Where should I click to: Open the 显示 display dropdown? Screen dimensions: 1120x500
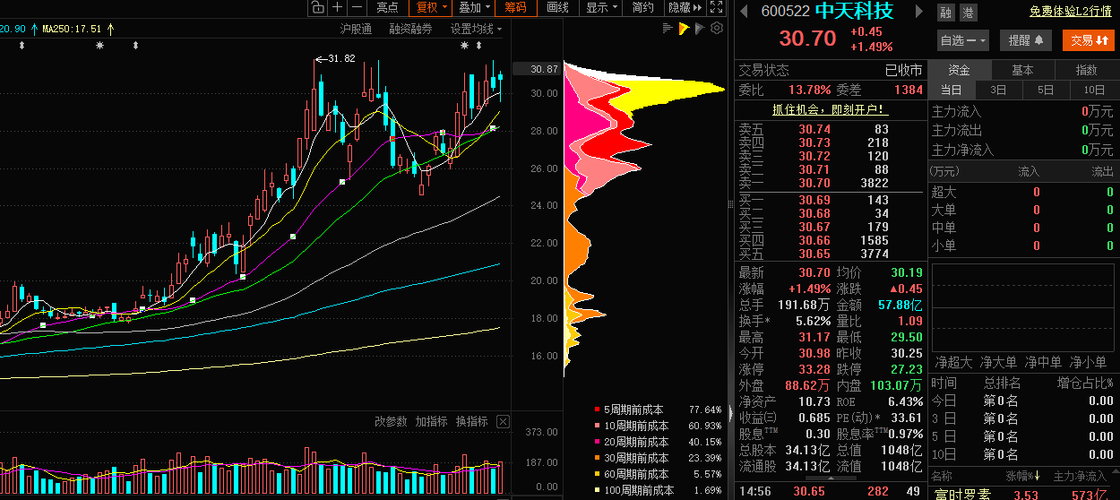[x=601, y=7]
